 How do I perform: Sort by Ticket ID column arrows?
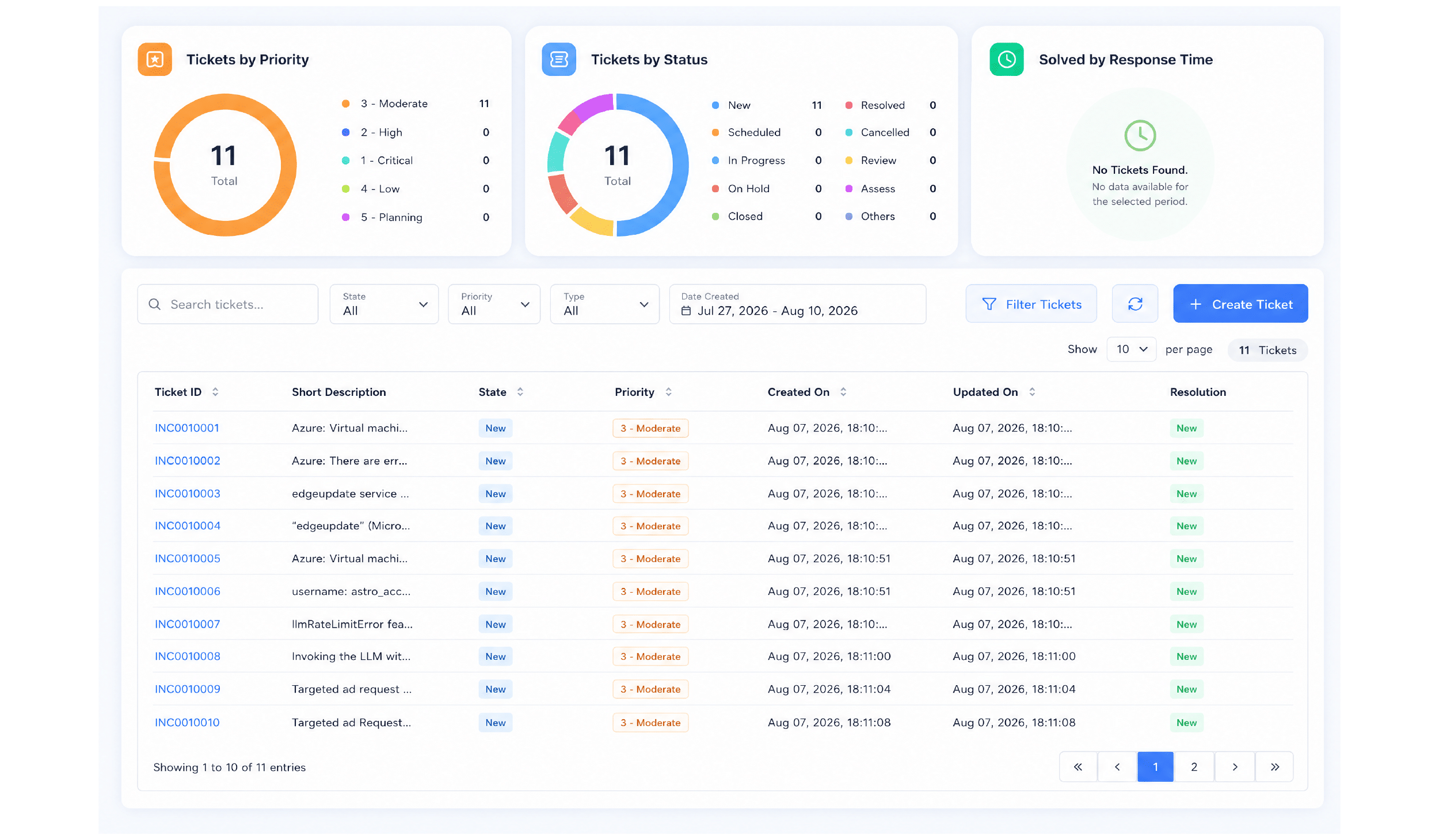(215, 392)
